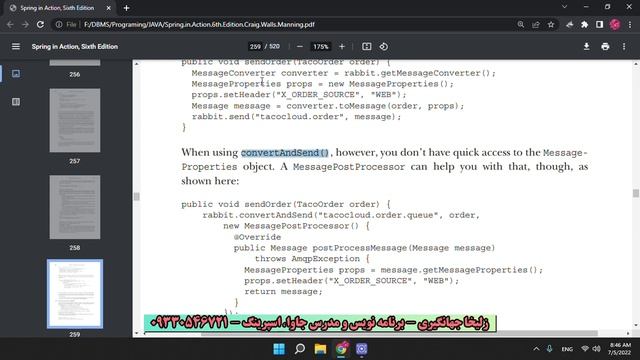The height and width of the screenshot is (360, 640).
Task: Rotate the PDF counterclockwise
Action: click(x=384, y=47)
